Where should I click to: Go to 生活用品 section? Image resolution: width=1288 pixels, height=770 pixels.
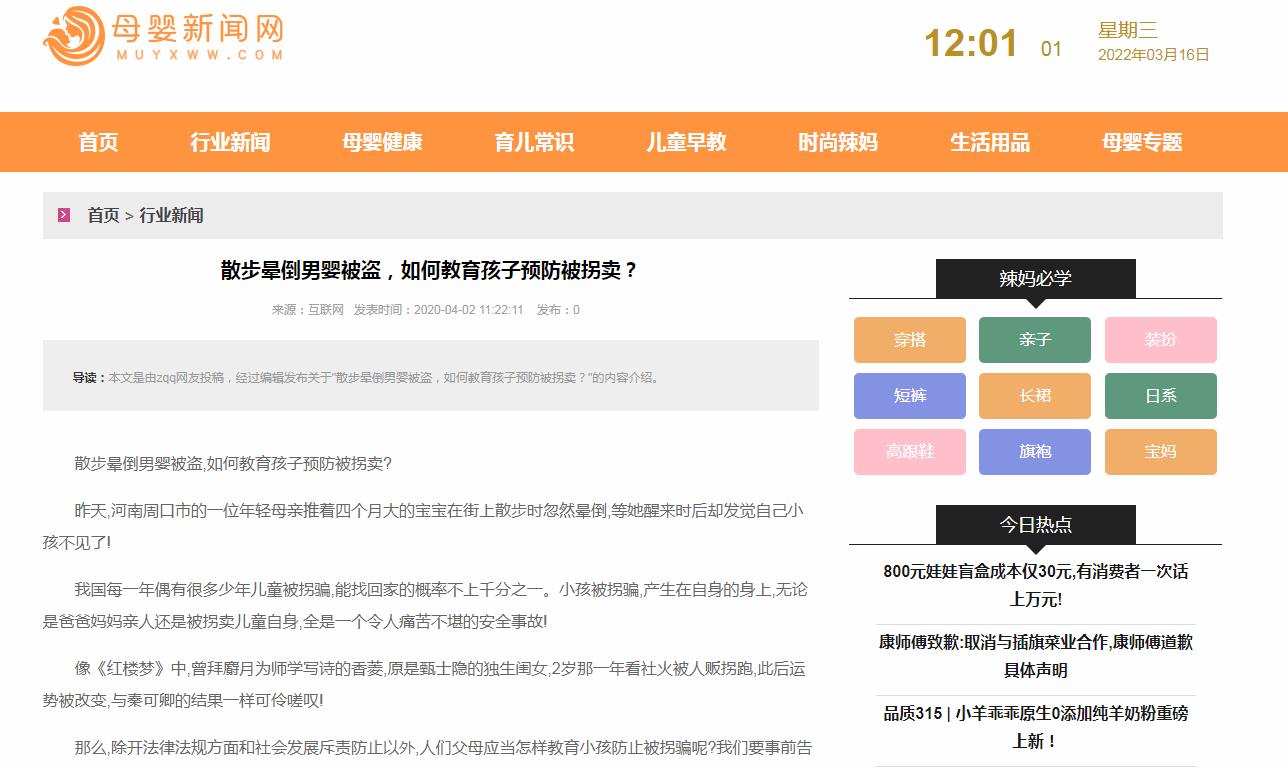[x=990, y=142]
